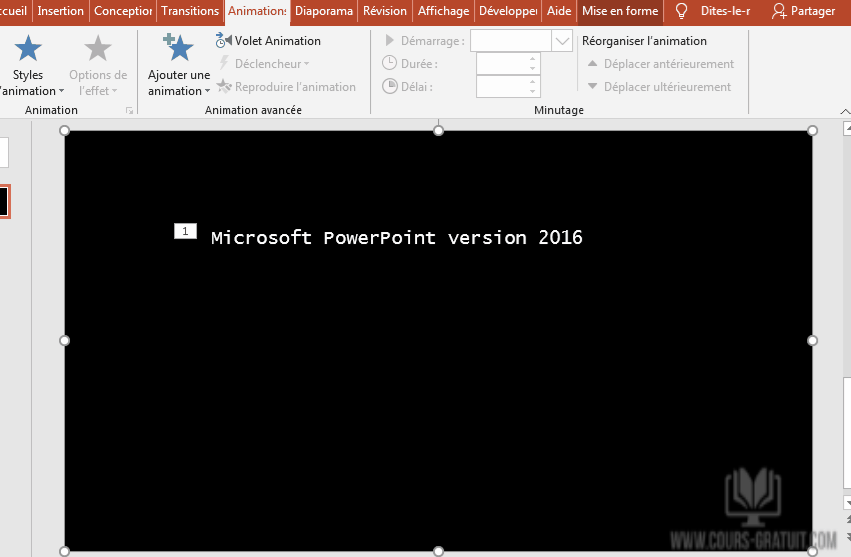Collapse the ribbon with the chevron
Viewport: 851px width, 557px height.
pos(844,111)
